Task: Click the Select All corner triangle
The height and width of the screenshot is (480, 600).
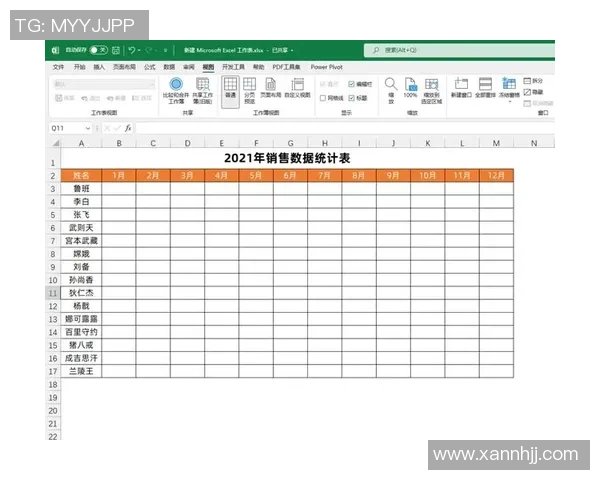Action: 56,143
